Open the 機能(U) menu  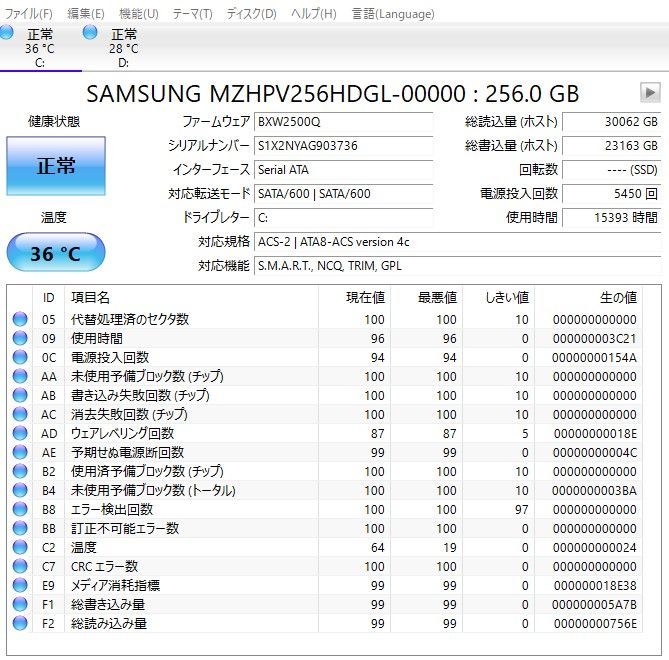139,14
